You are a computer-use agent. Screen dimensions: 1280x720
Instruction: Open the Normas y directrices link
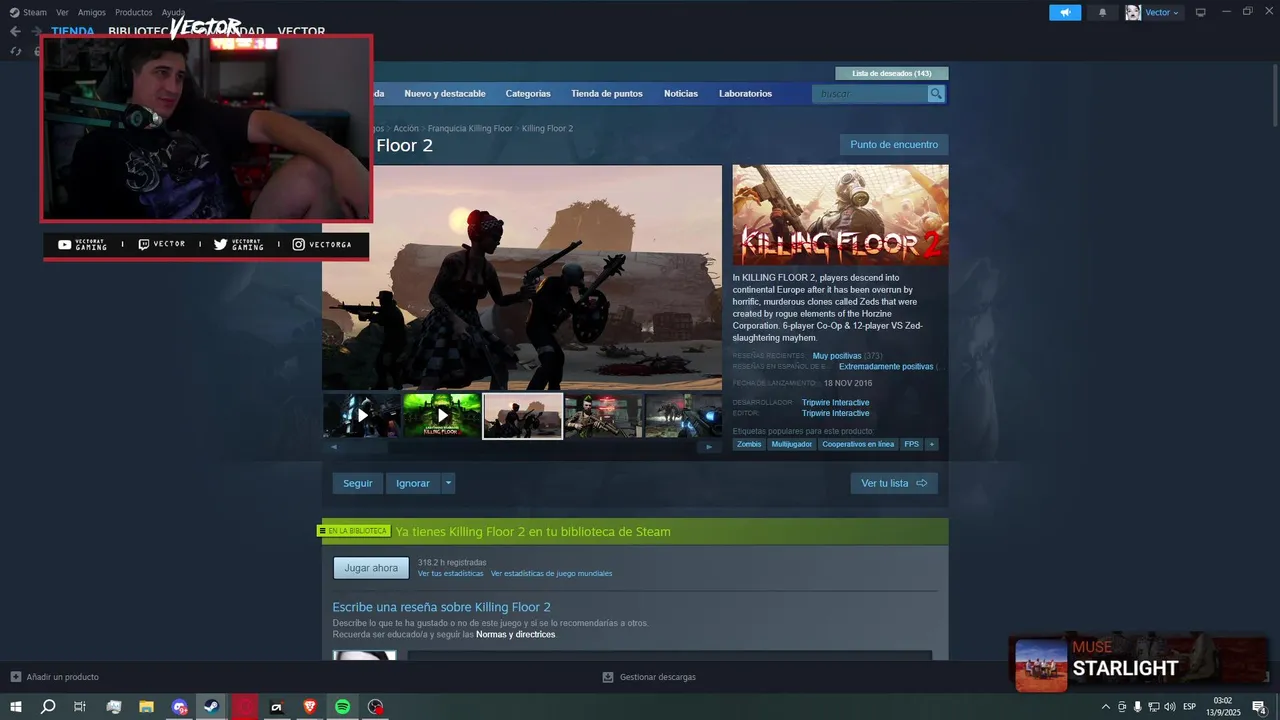(515, 635)
